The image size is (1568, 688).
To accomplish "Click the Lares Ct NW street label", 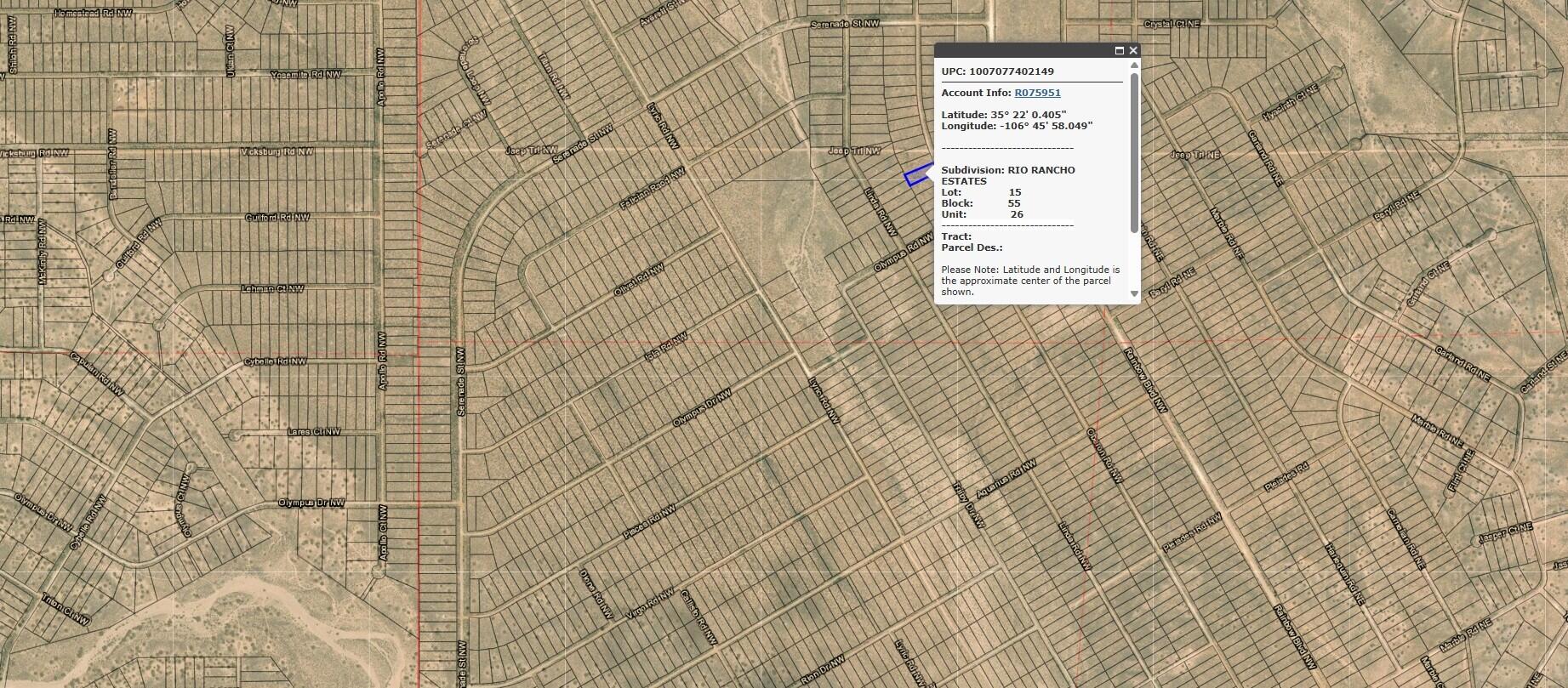I will [x=313, y=432].
